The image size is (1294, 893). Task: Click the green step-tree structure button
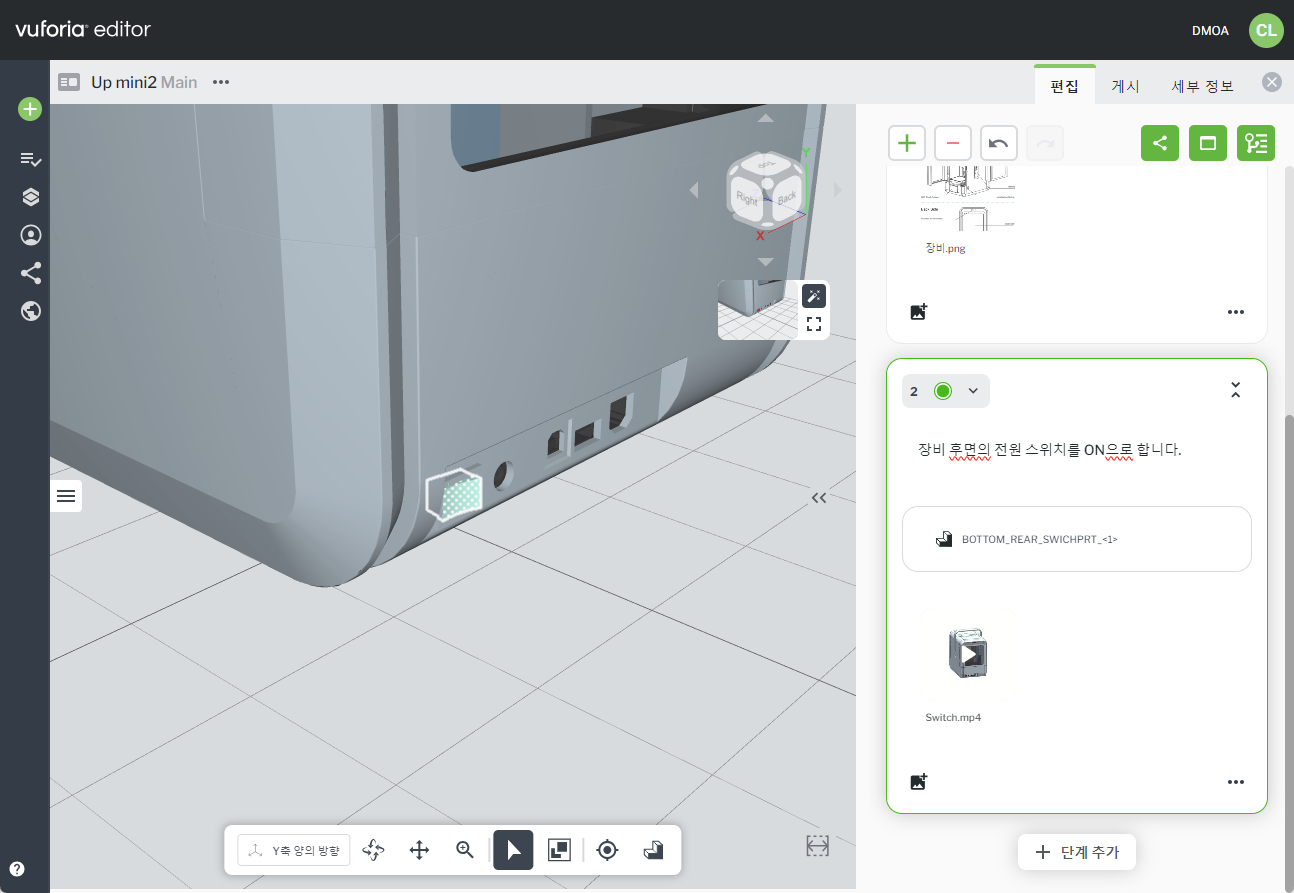pyautogui.click(x=1255, y=143)
